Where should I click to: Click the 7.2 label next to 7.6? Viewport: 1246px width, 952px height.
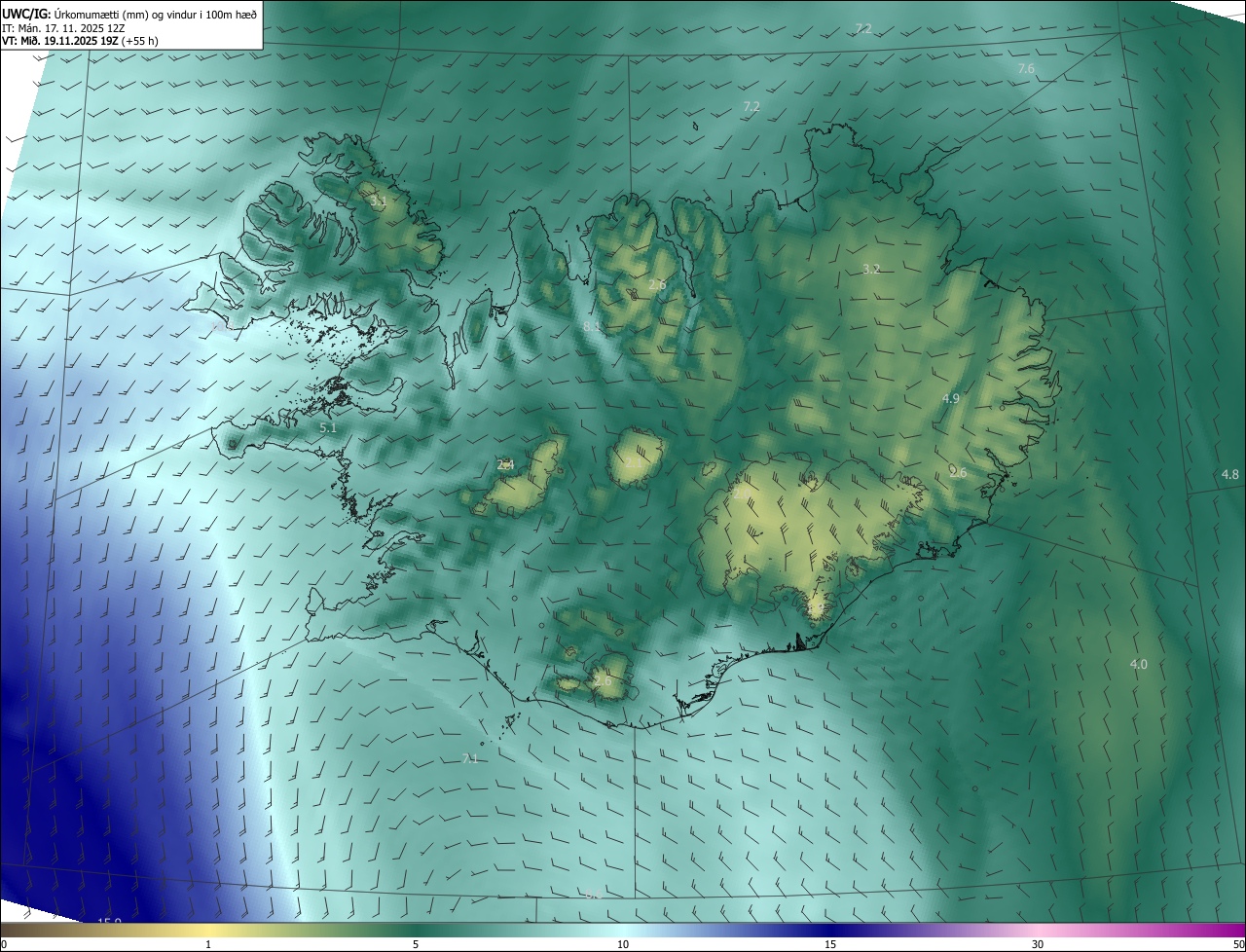(x=863, y=28)
